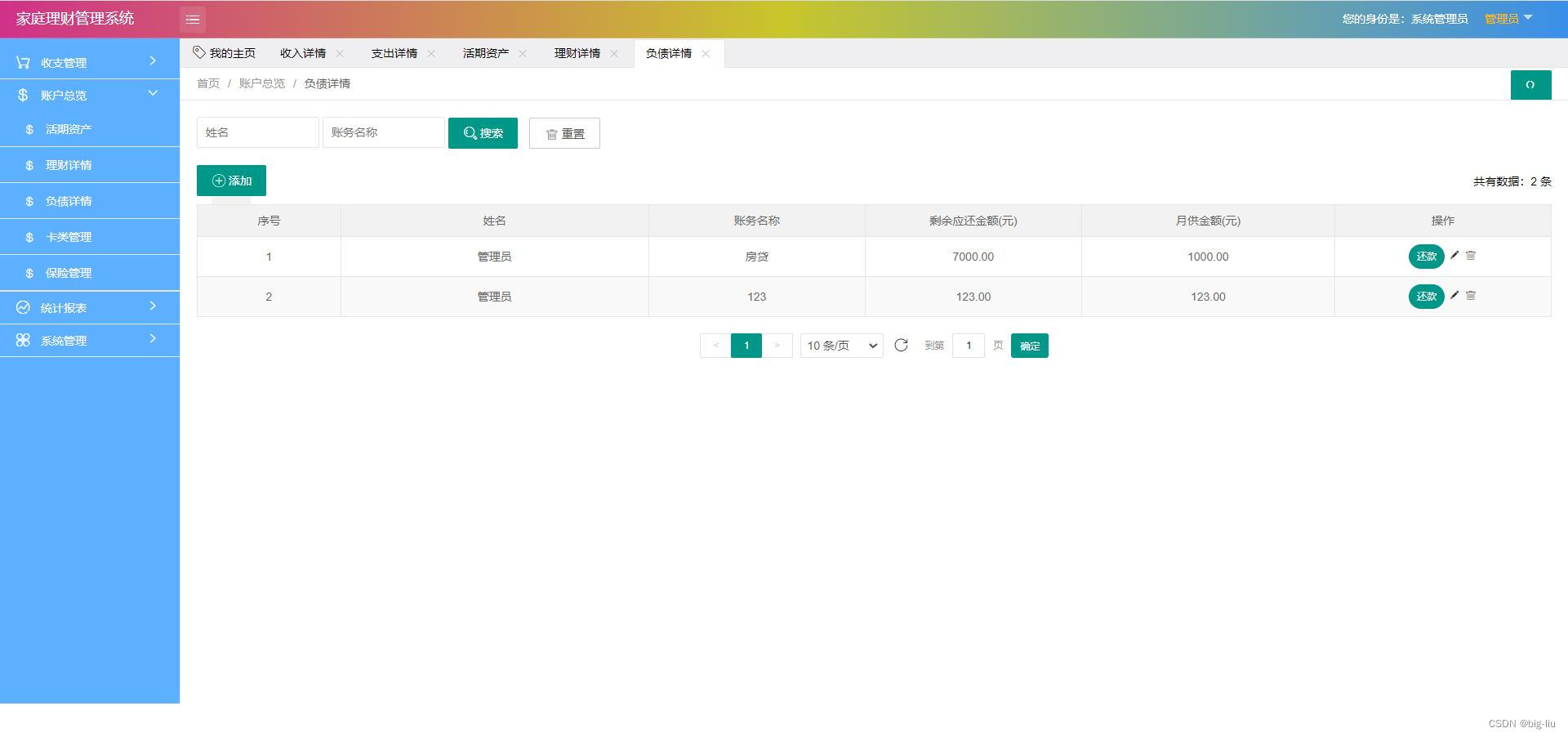
Task: Switch to the 我的主页 tab
Action: click(x=225, y=53)
